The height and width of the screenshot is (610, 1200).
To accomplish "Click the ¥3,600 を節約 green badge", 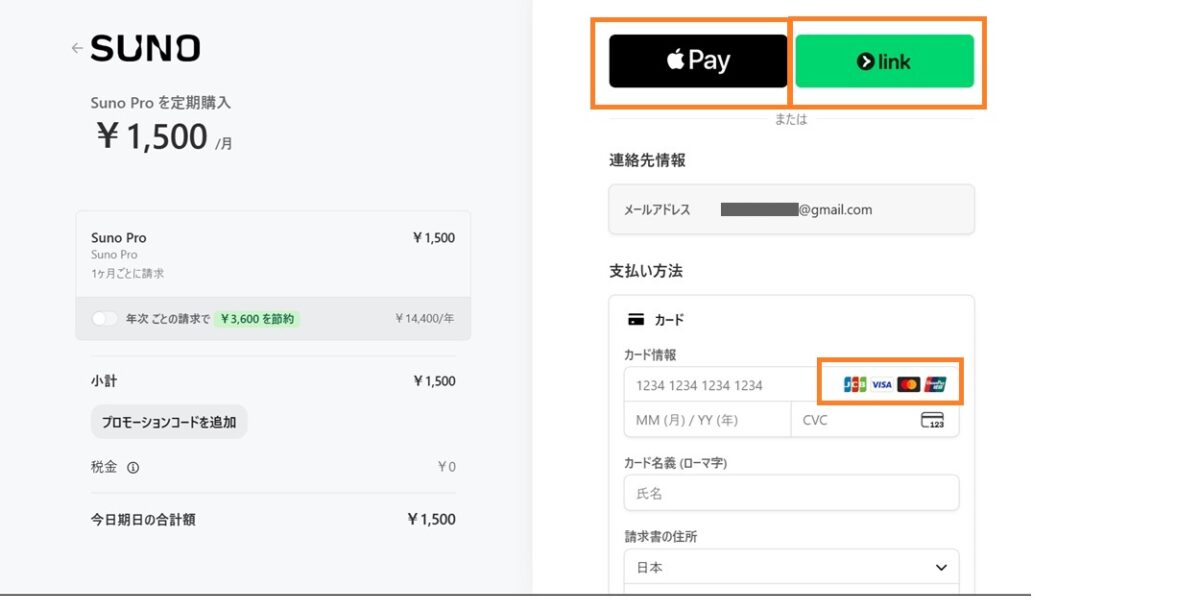I will (x=256, y=319).
